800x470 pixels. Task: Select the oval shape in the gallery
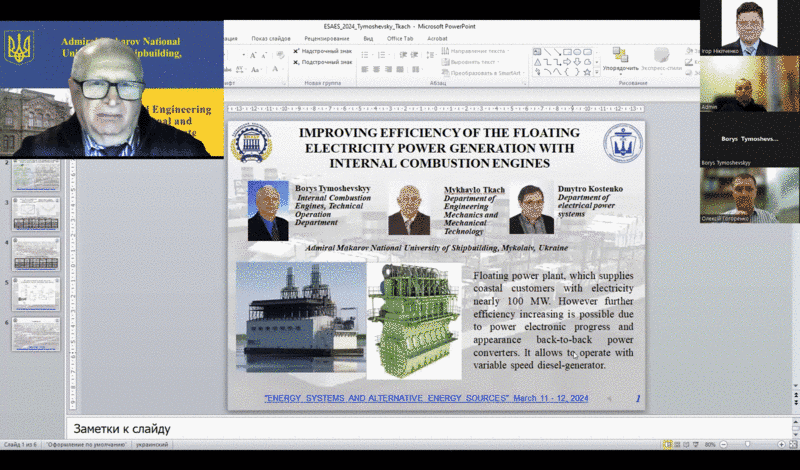click(x=577, y=52)
